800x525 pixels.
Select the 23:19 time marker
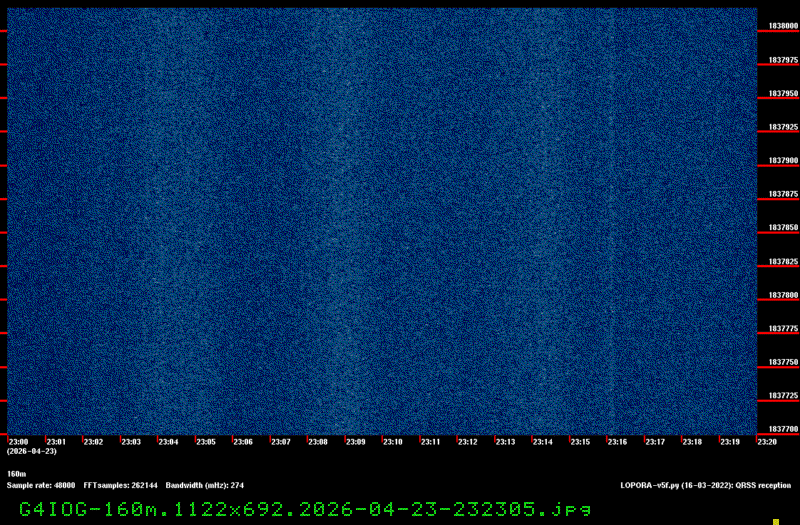(x=730, y=442)
